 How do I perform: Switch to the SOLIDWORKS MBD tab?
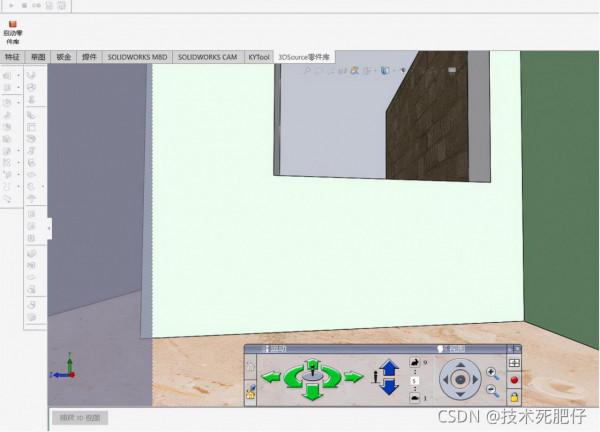137,57
